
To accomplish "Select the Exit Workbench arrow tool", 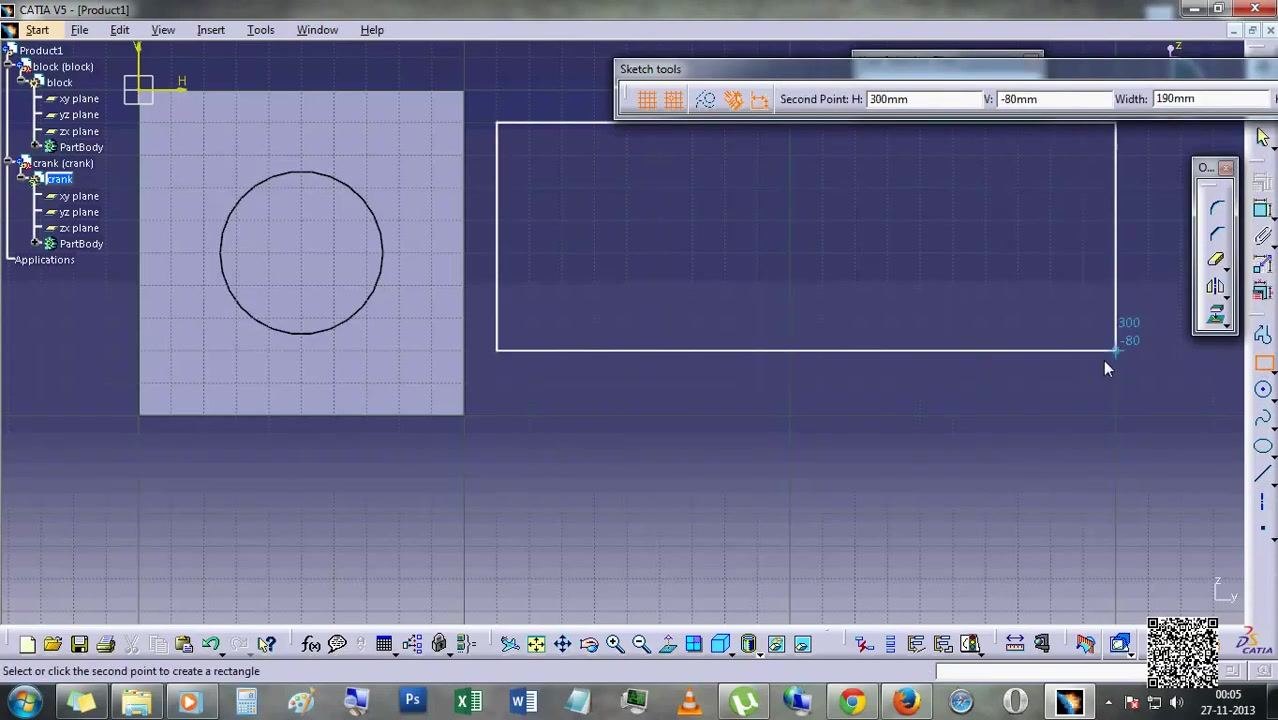I will [1263, 138].
